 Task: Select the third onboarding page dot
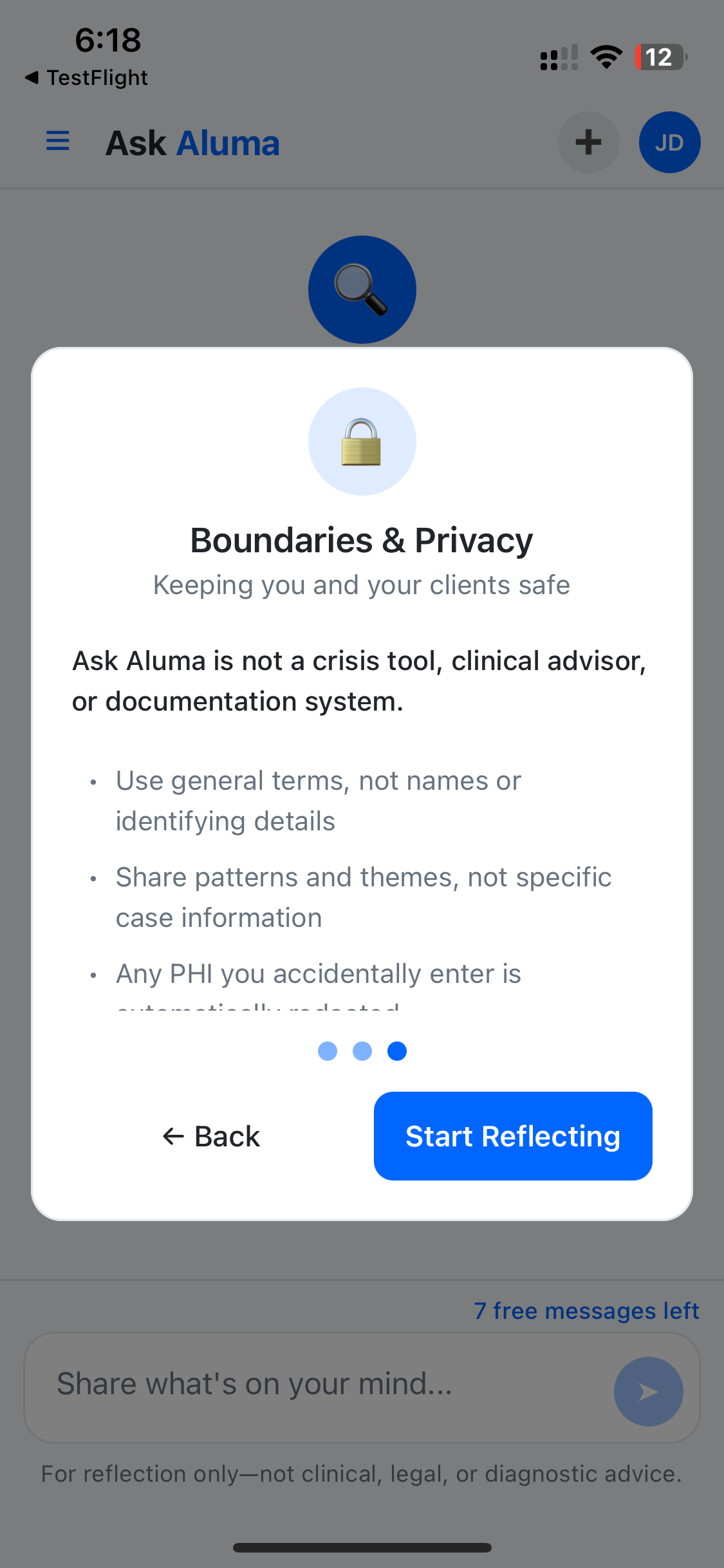coord(397,1051)
